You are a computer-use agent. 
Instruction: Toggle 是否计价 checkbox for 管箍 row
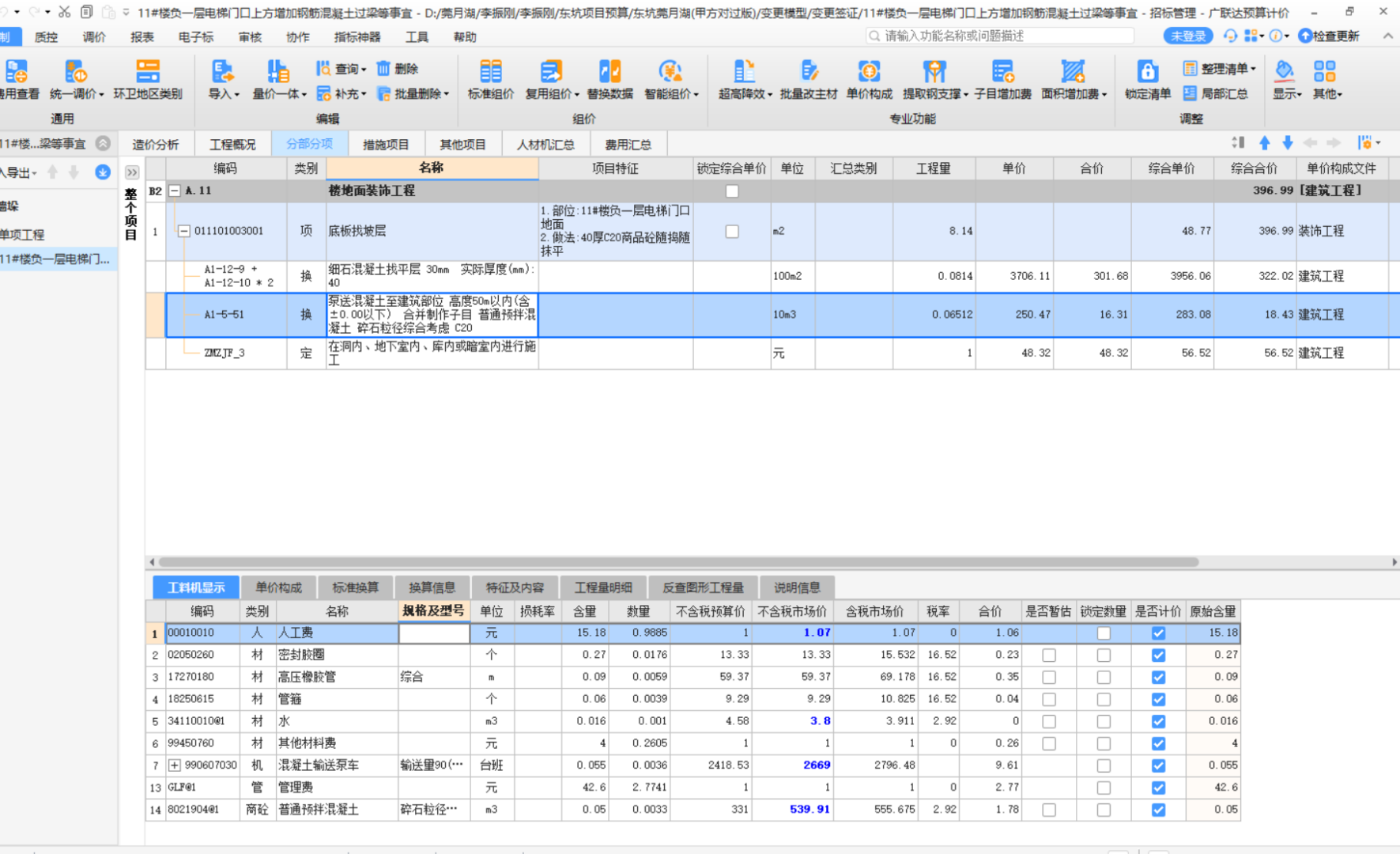1158,700
